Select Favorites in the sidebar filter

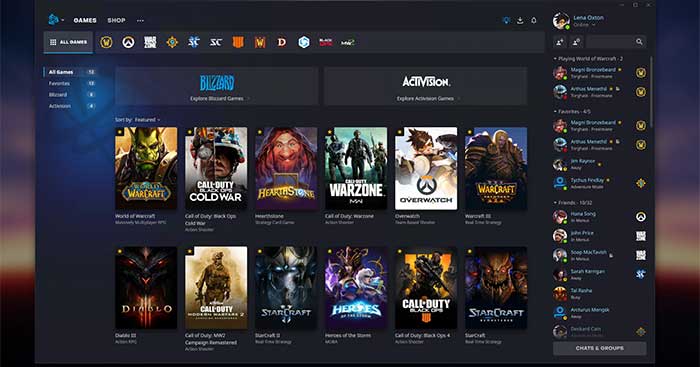[71, 83]
